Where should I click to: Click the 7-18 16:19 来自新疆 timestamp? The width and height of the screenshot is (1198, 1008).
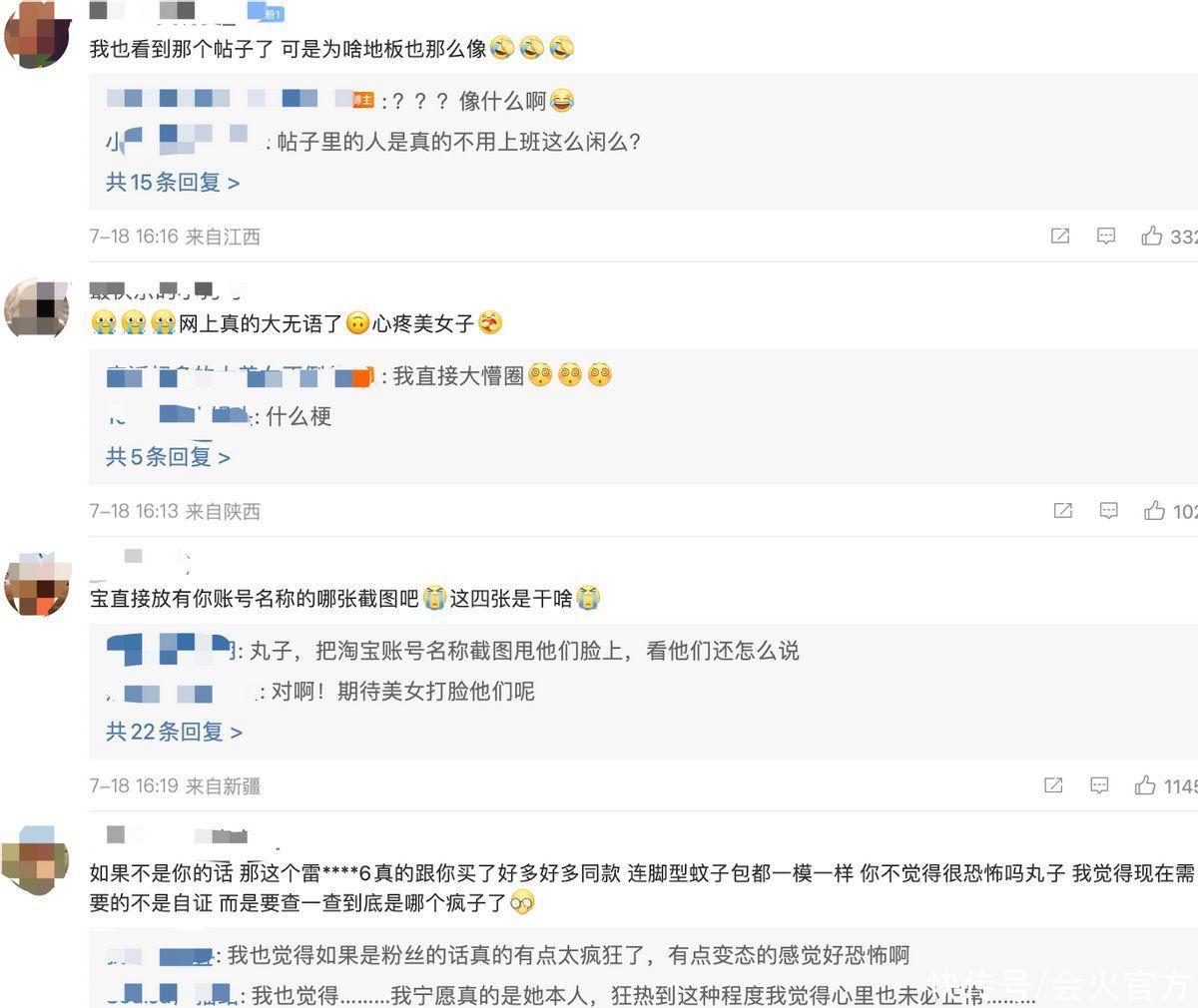[x=175, y=785]
